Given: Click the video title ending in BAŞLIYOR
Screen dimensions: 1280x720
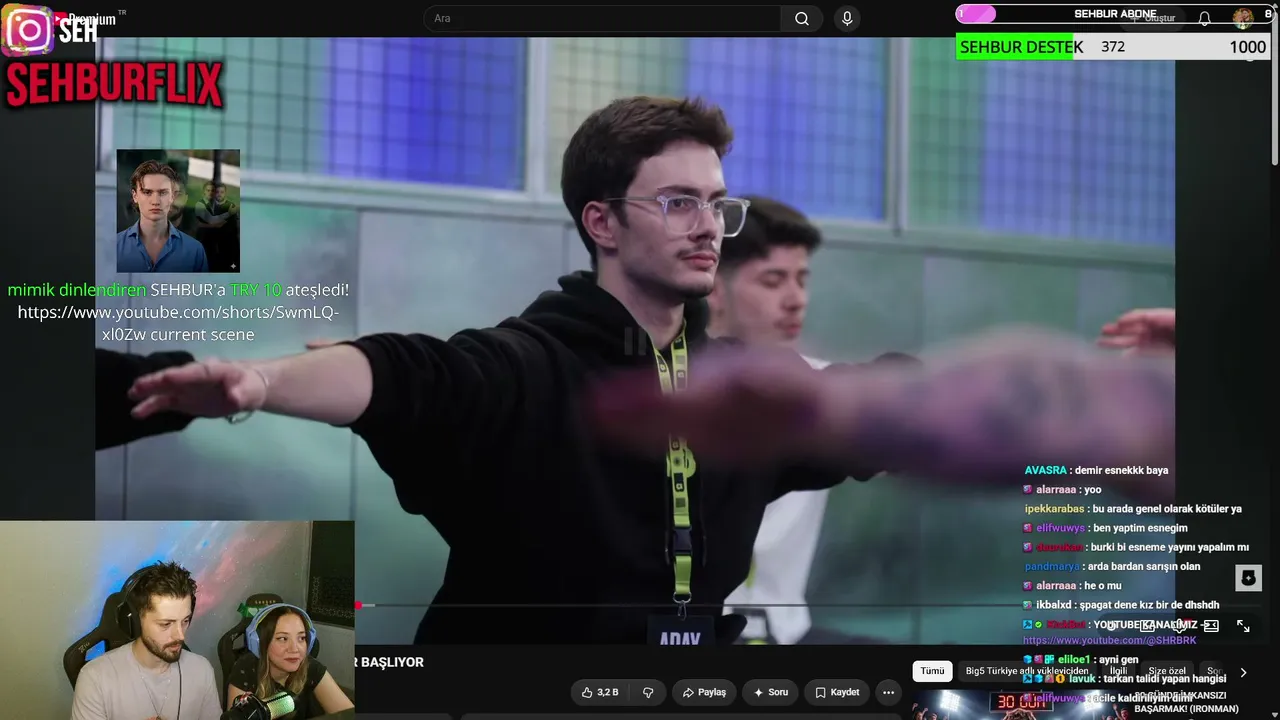Looking at the screenshot, I should pos(389,662).
